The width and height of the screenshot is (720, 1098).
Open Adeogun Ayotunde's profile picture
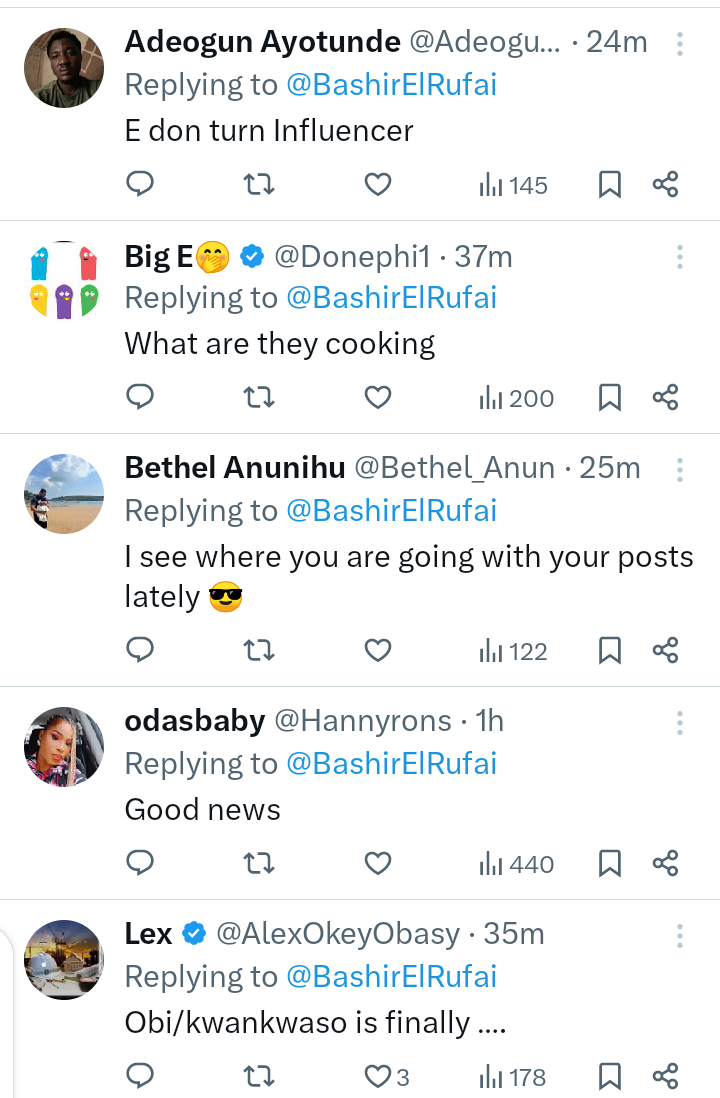click(x=63, y=67)
